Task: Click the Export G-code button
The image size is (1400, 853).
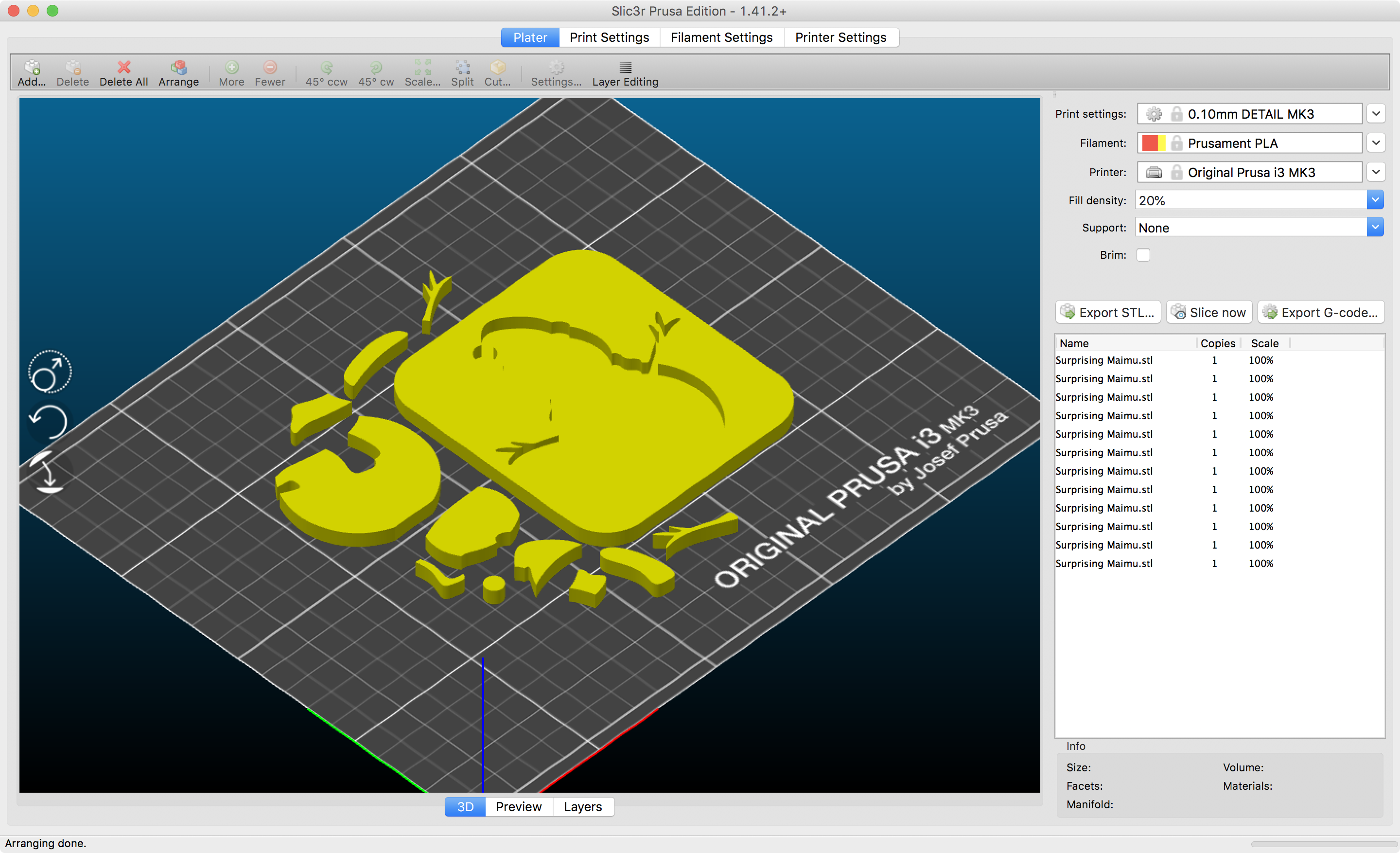Action: (1321, 313)
